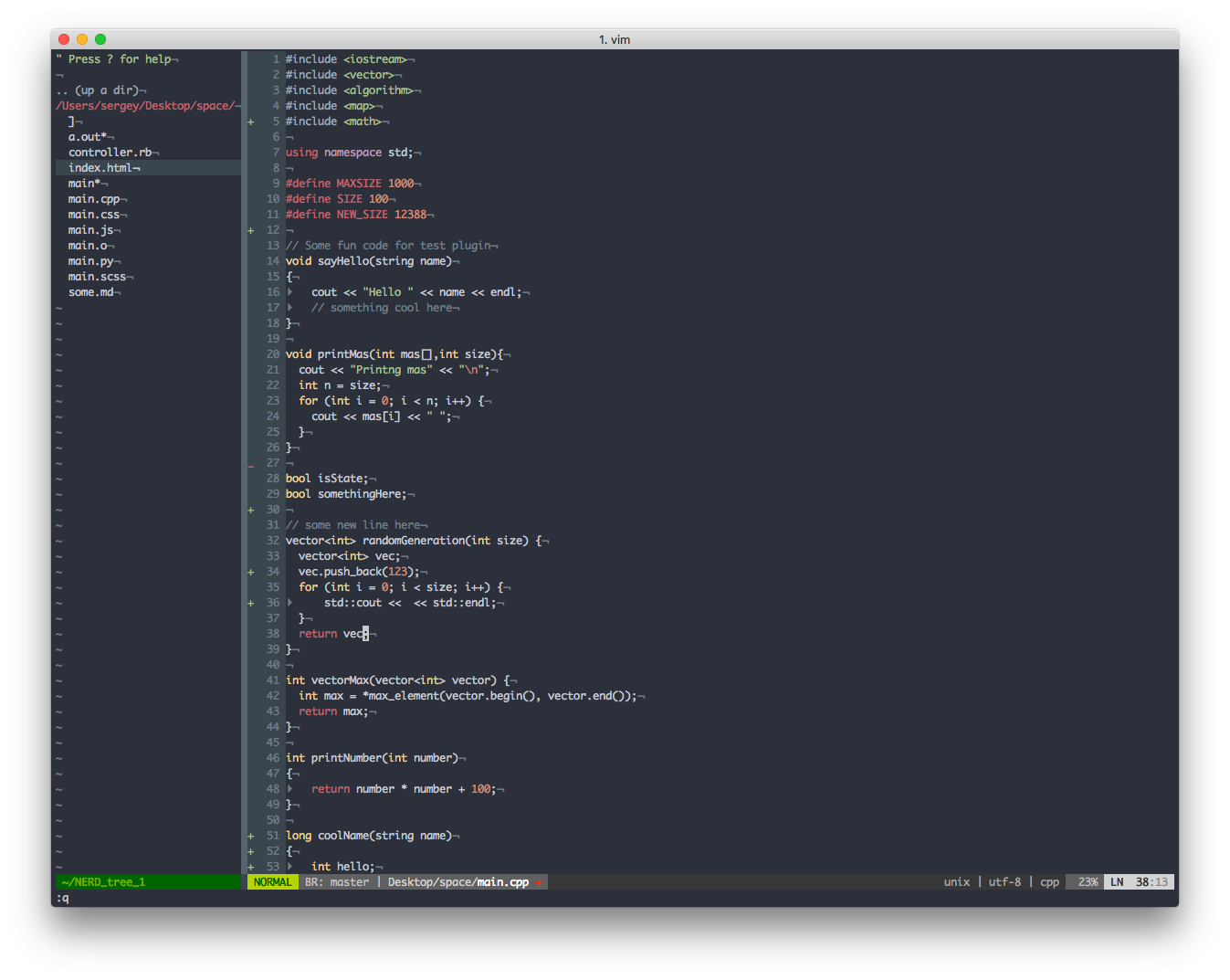Select main.css file entry
Screen dimensions: 1230x980
coord(94,215)
